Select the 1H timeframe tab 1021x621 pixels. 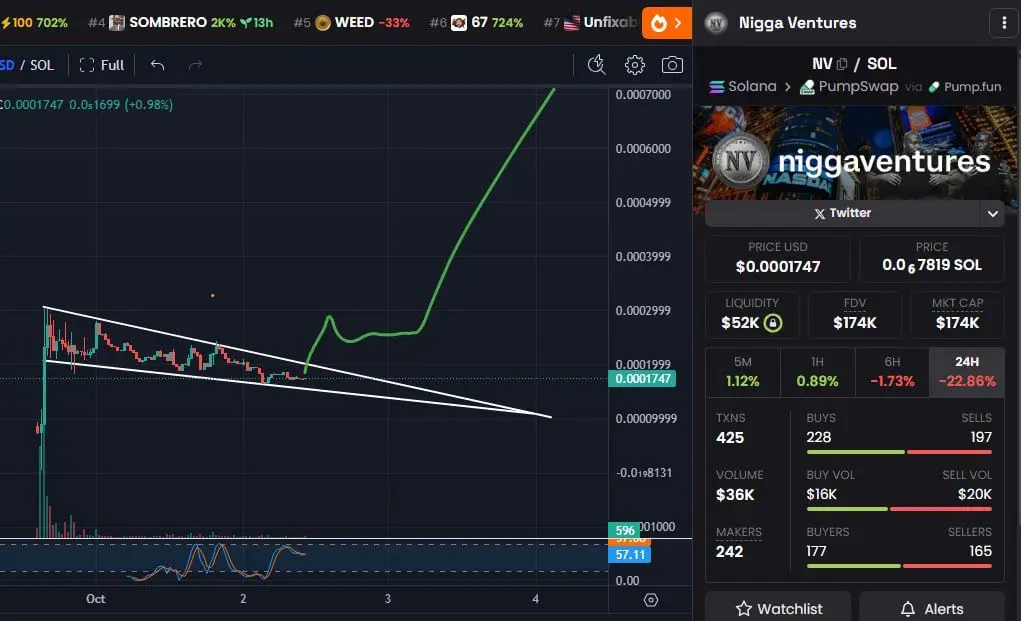tap(817, 372)
